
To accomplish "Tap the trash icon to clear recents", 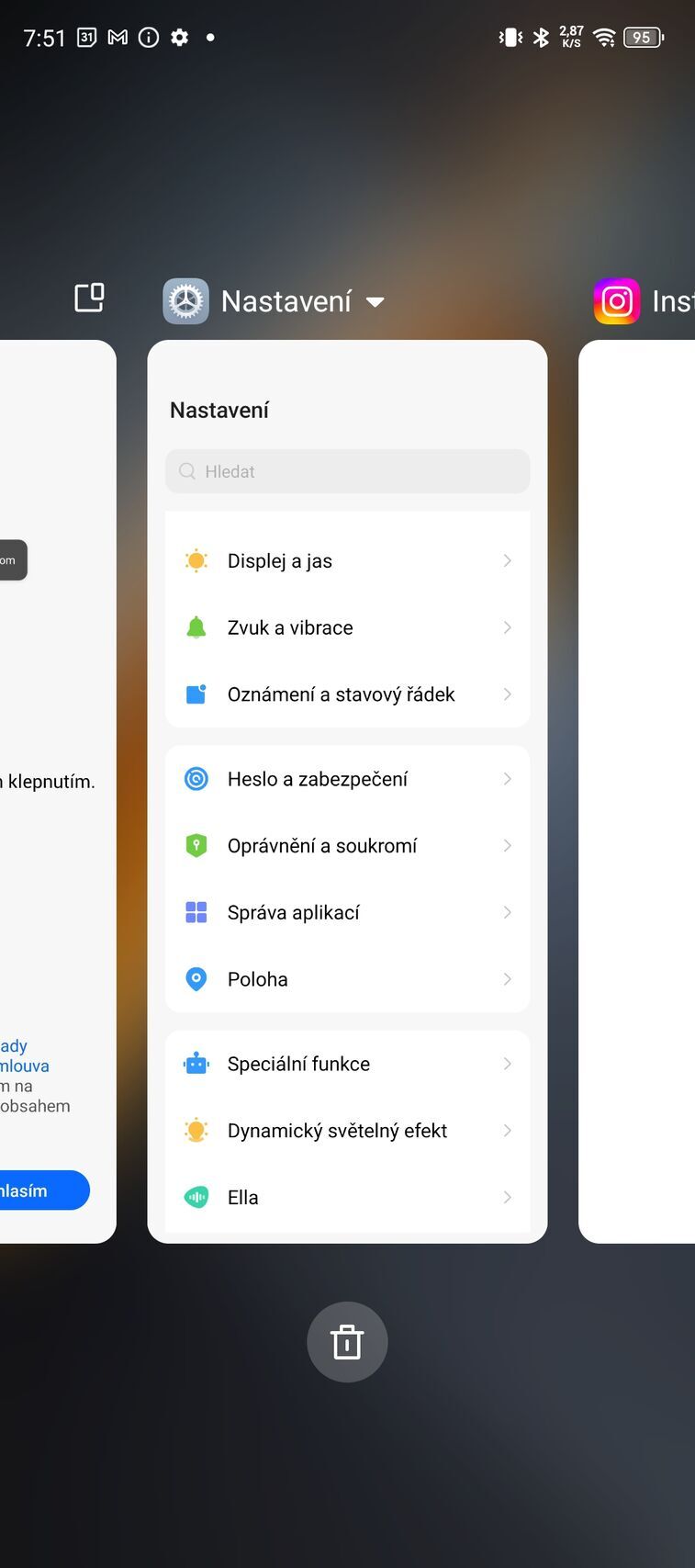I will (347, 1342).
